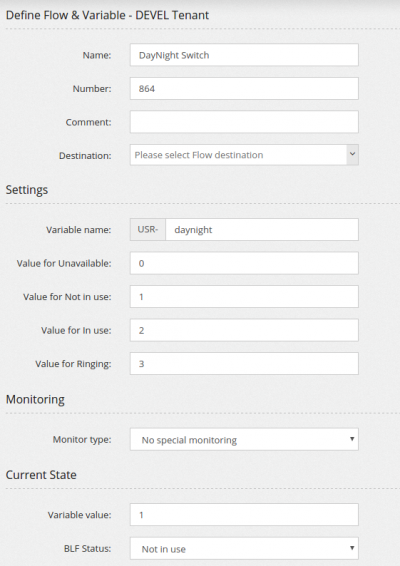
Task: Click the BLF Status: label
Action: coord(87,549)
